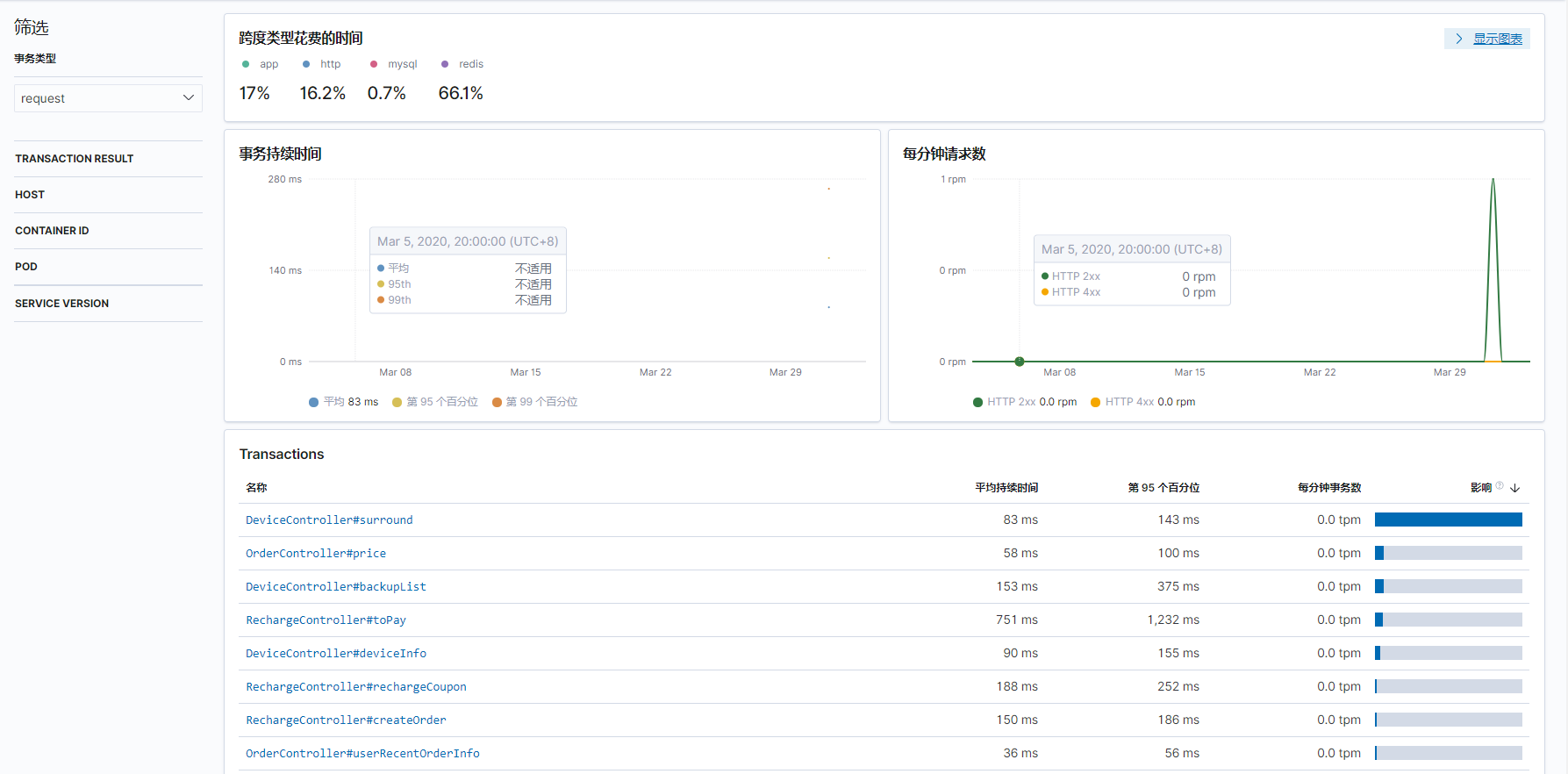Click the 16.2% http value
Image resolution: width=1568 pixels, height=774 pixels.
pyautogui.click(x=323, y=93)
